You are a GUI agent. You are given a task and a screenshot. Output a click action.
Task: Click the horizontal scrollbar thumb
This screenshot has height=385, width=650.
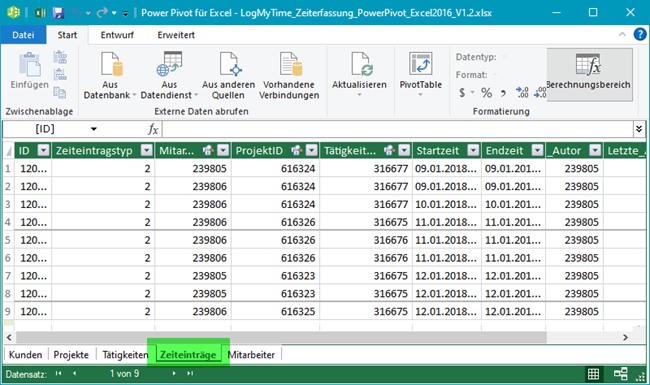[281, 337]
